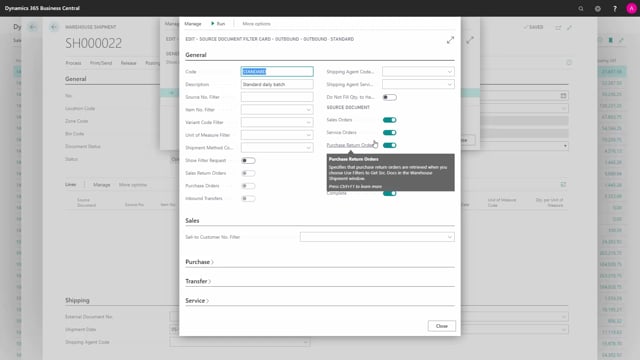Image resolution: width=640 pixels, height=360 pixels.
Task: Open the search magnifier in top bar
Action: [x=581, y=9]
